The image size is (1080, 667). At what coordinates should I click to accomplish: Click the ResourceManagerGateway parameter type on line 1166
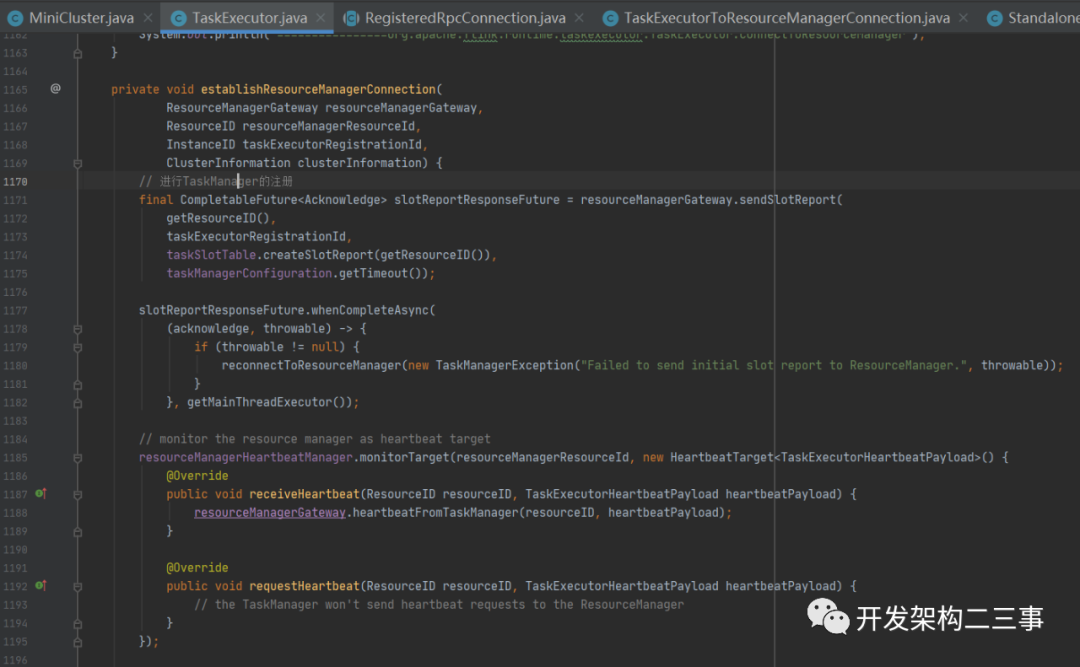pos(242,108)
